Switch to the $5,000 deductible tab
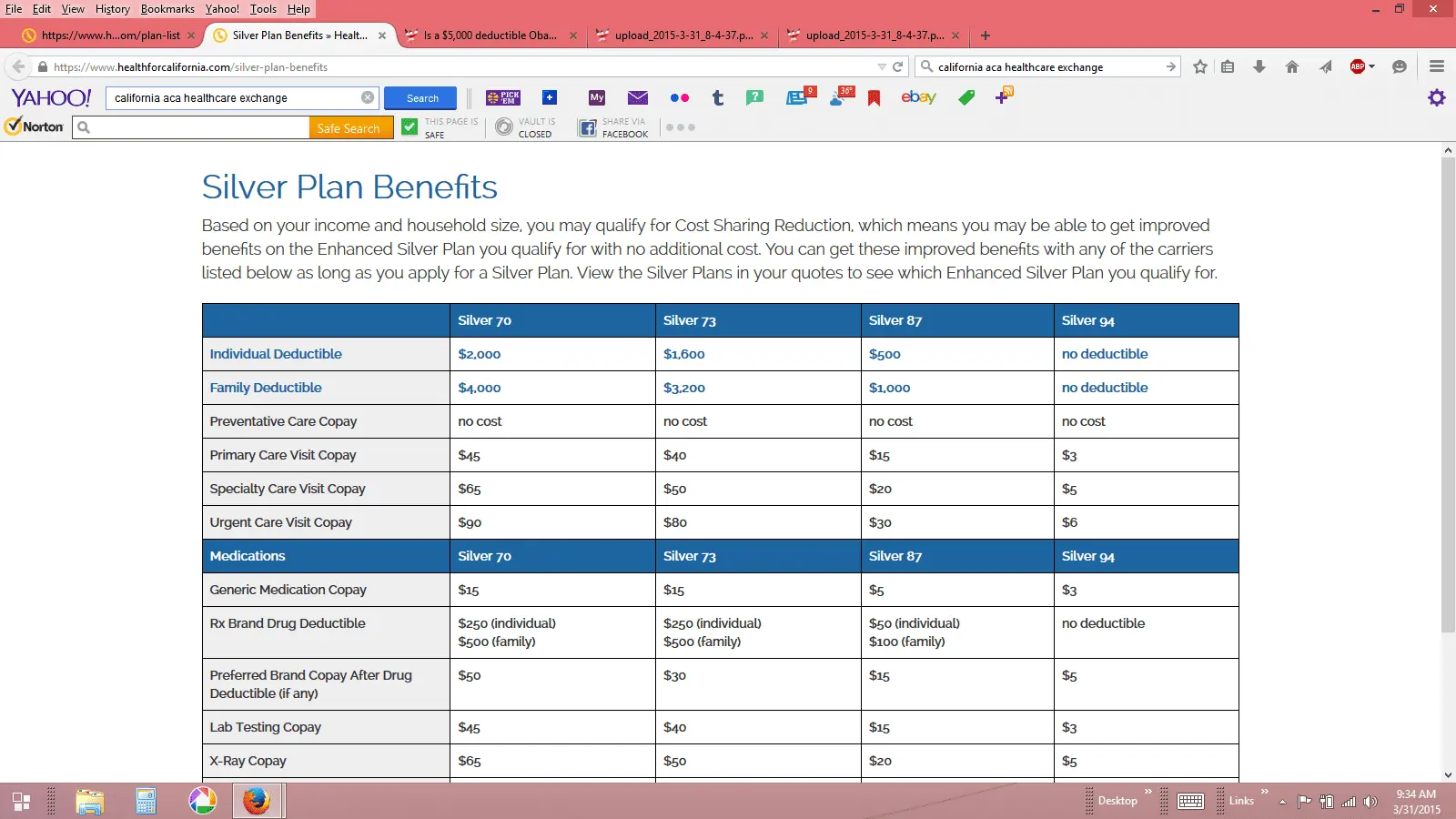Viewport: 1456px width, 819px height. pos(491,35)
